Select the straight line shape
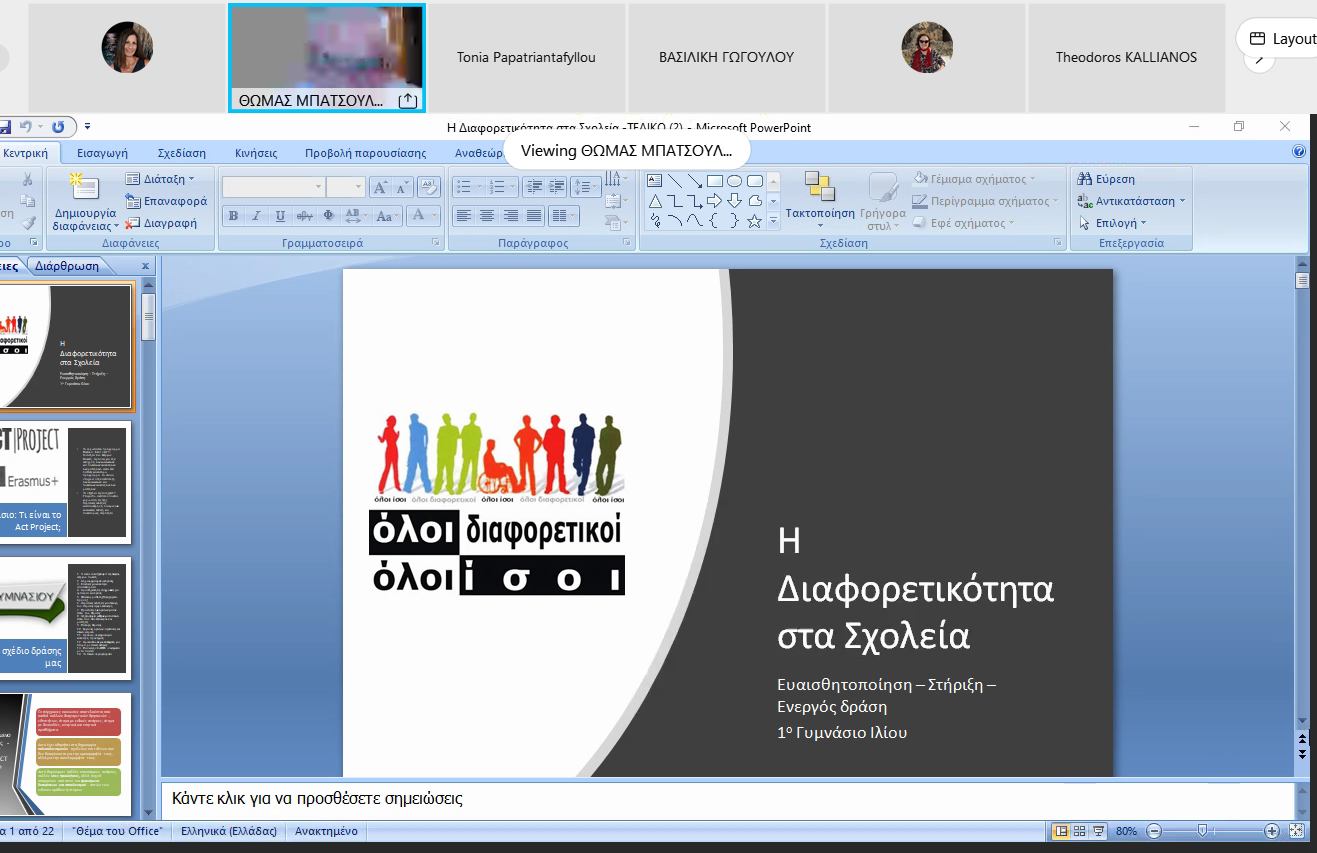The width and height of the screenshot is (1317, 853). (675, 181)
